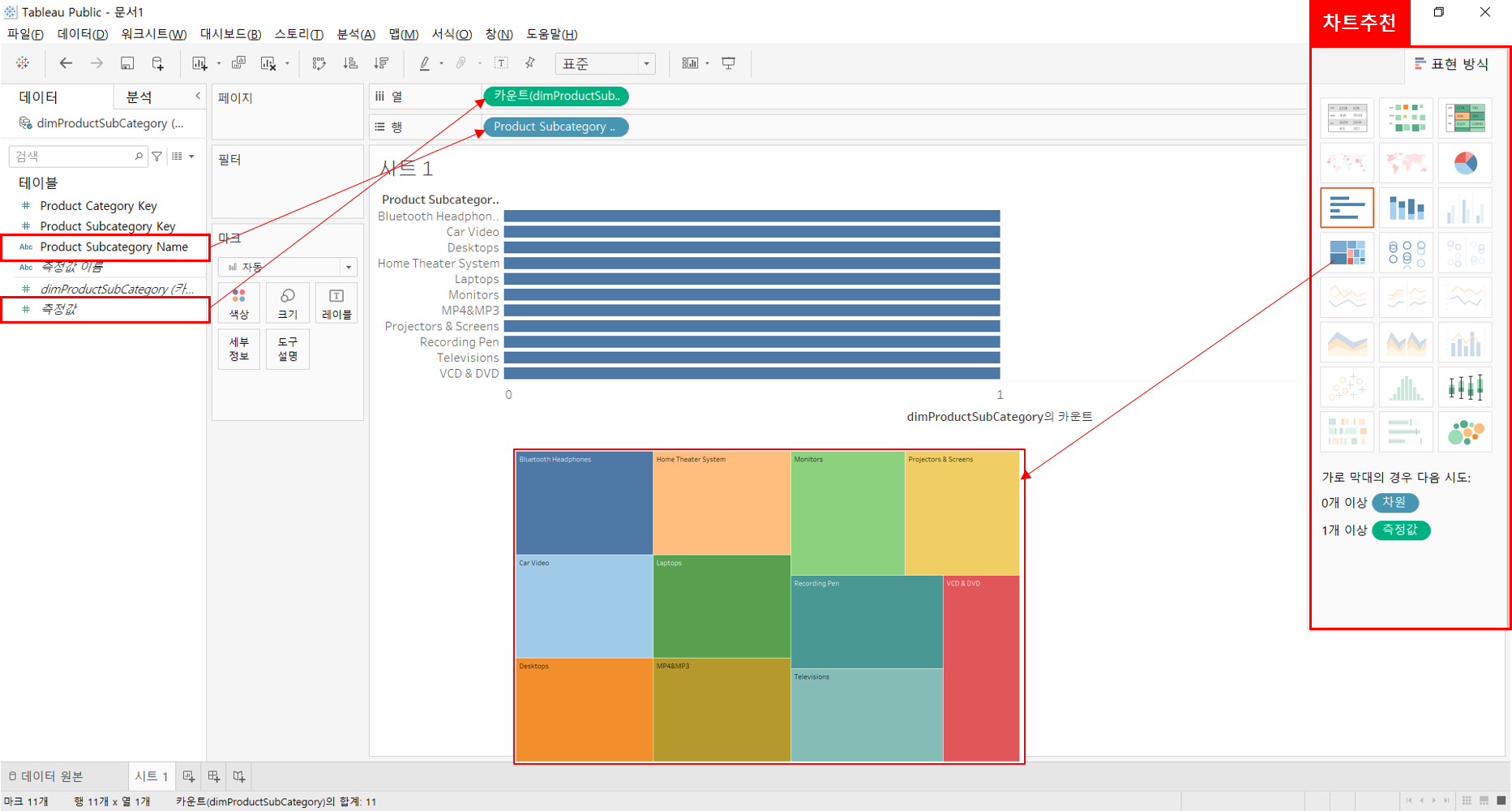The image size is (1512, 811).
Task: Open the 워크시트 menu
Action: coord(153,34)
